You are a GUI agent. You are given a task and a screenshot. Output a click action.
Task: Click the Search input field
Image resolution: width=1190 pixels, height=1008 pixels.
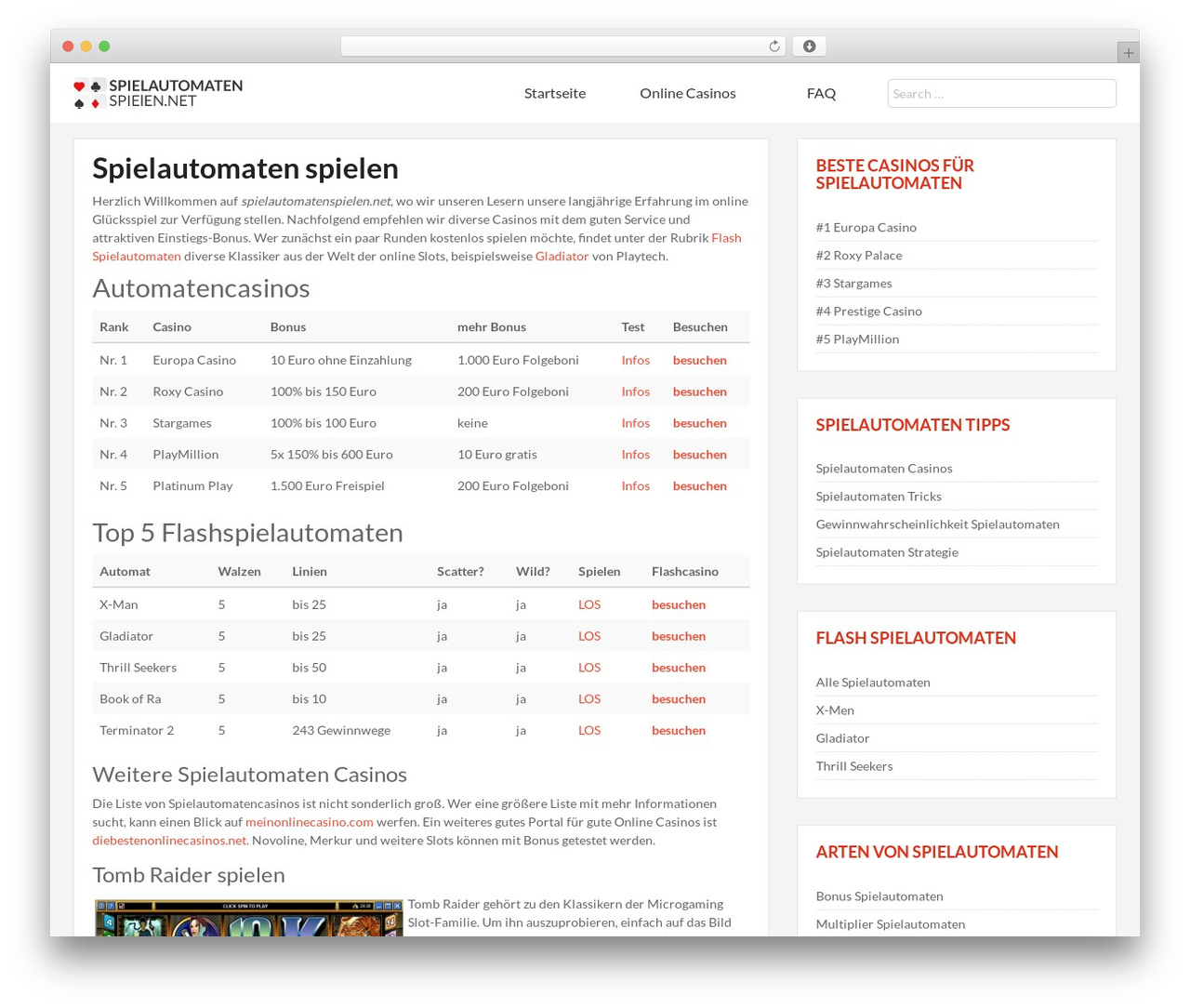[1001, 93]
